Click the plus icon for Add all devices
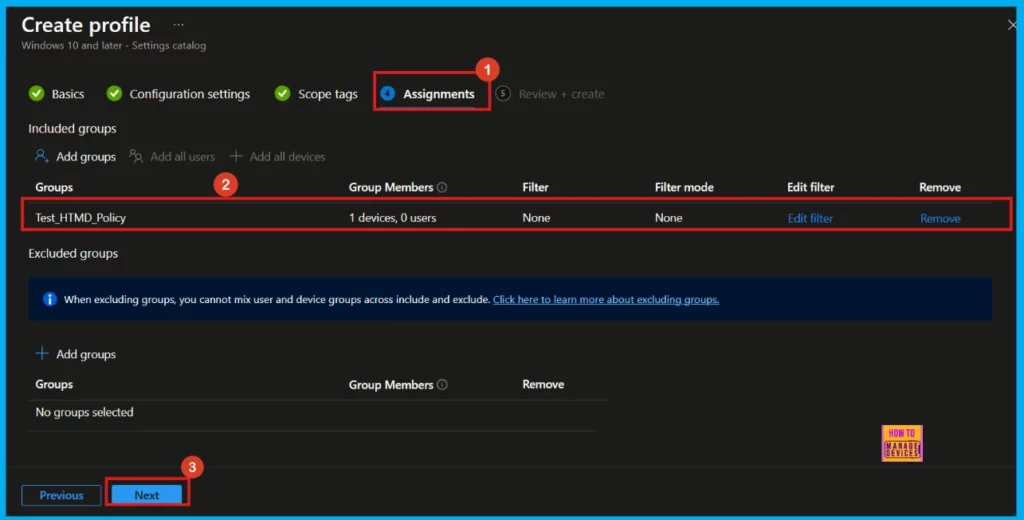 (x=236, y=156)
